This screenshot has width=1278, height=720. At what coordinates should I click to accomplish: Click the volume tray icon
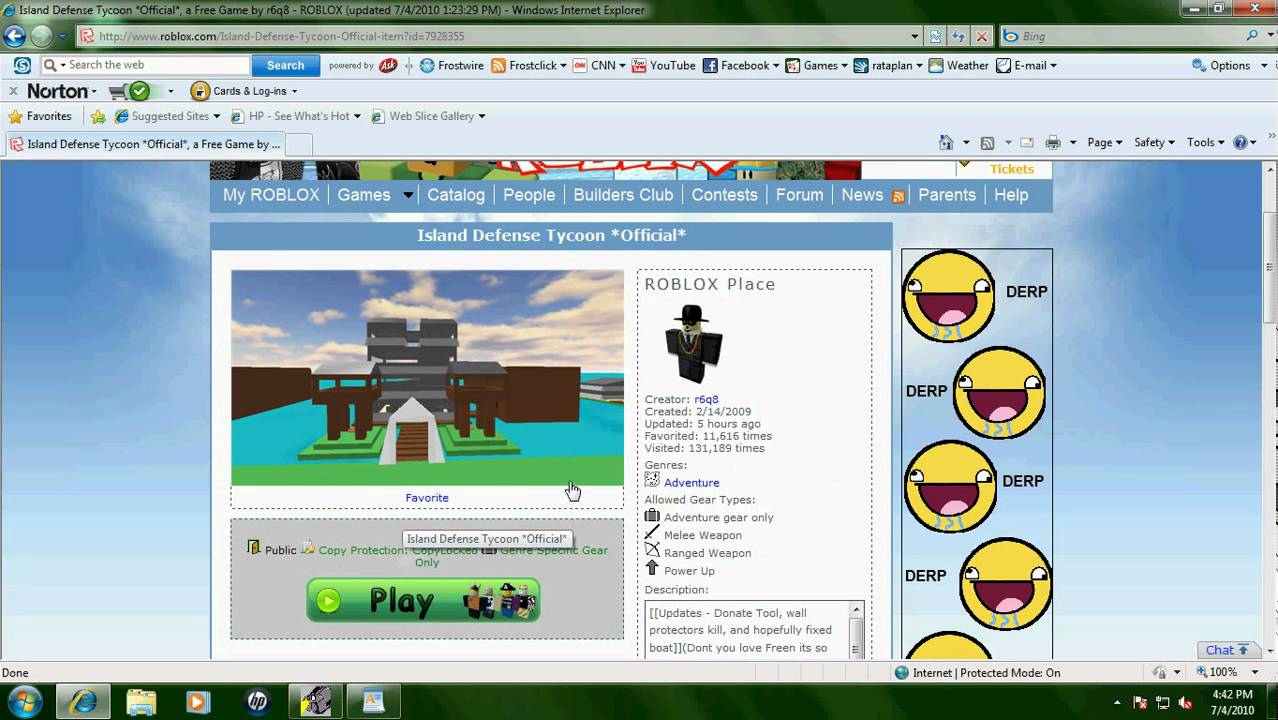1186,702
